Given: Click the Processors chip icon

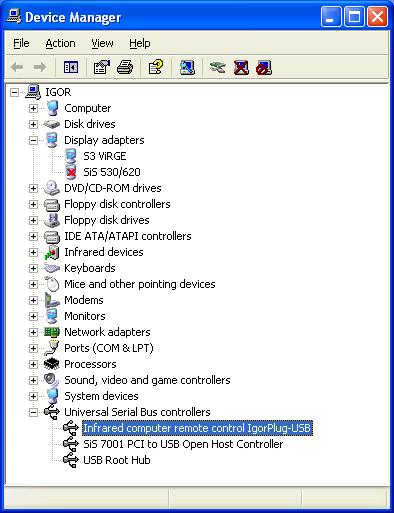Looking at the screenshot, I should tap(52, 364).
